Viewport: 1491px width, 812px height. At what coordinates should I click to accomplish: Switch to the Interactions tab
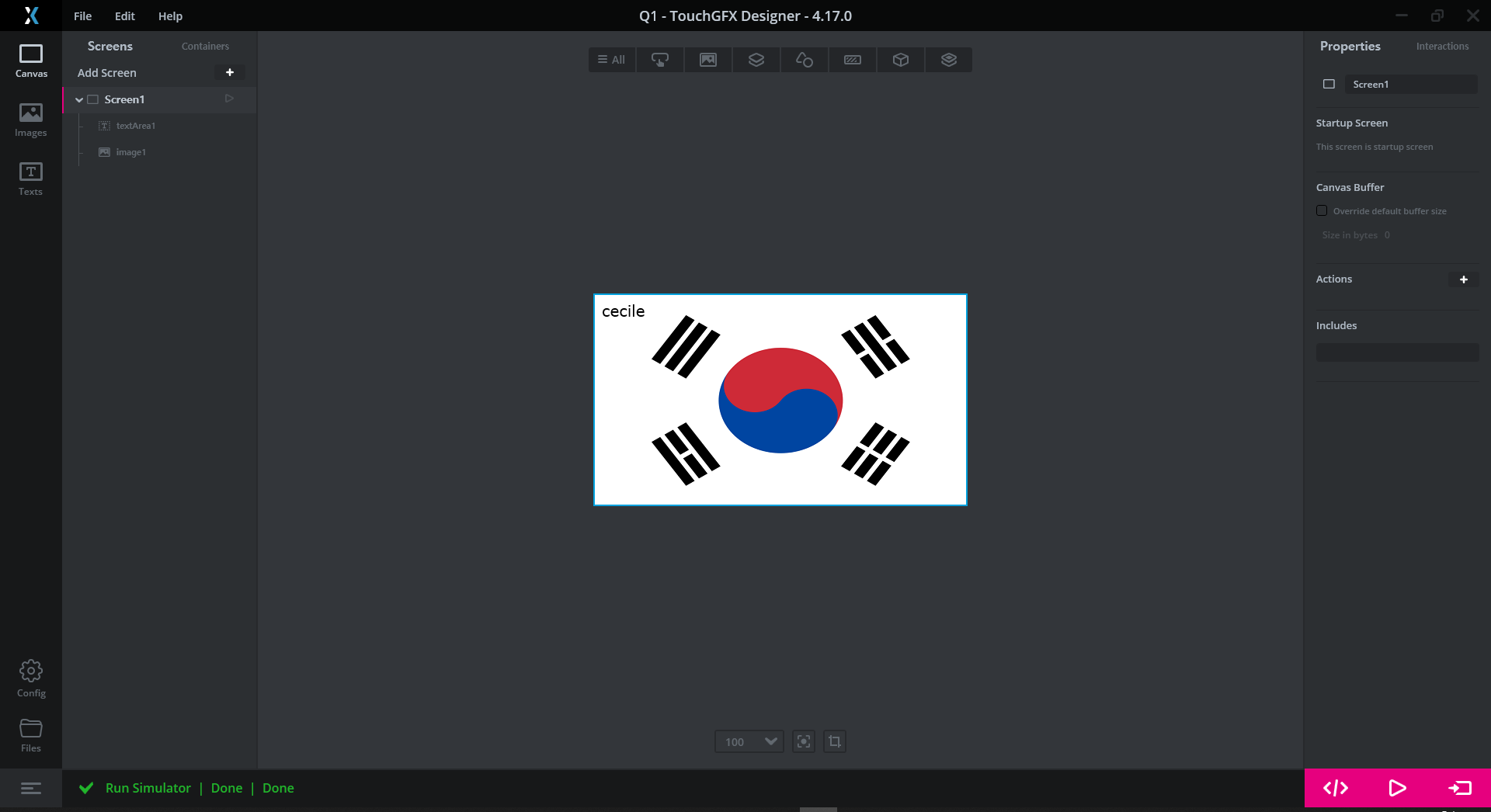1442,47
